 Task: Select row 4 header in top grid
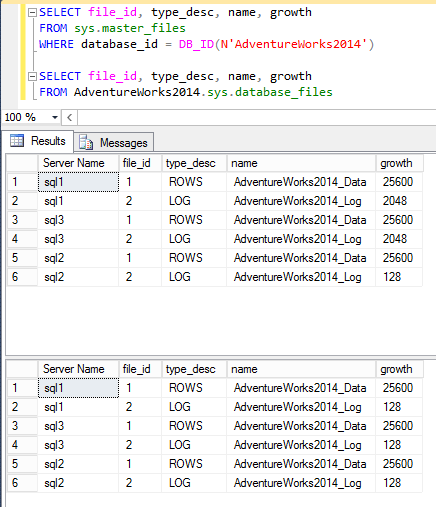point(22,239)
